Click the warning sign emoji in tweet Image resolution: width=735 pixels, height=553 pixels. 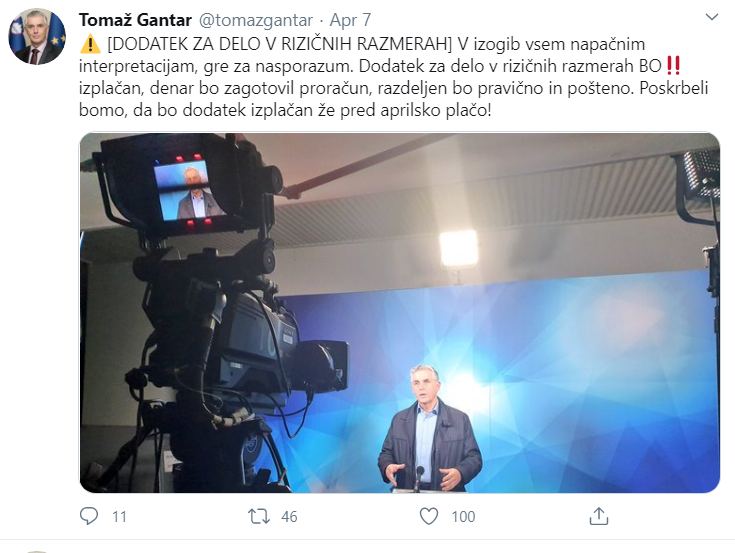(x=90, y=44)
